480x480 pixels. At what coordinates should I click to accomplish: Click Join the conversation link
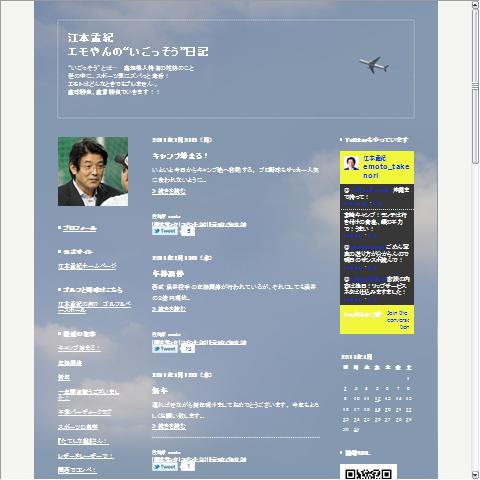pyautogui.click(x=398, y=320)
